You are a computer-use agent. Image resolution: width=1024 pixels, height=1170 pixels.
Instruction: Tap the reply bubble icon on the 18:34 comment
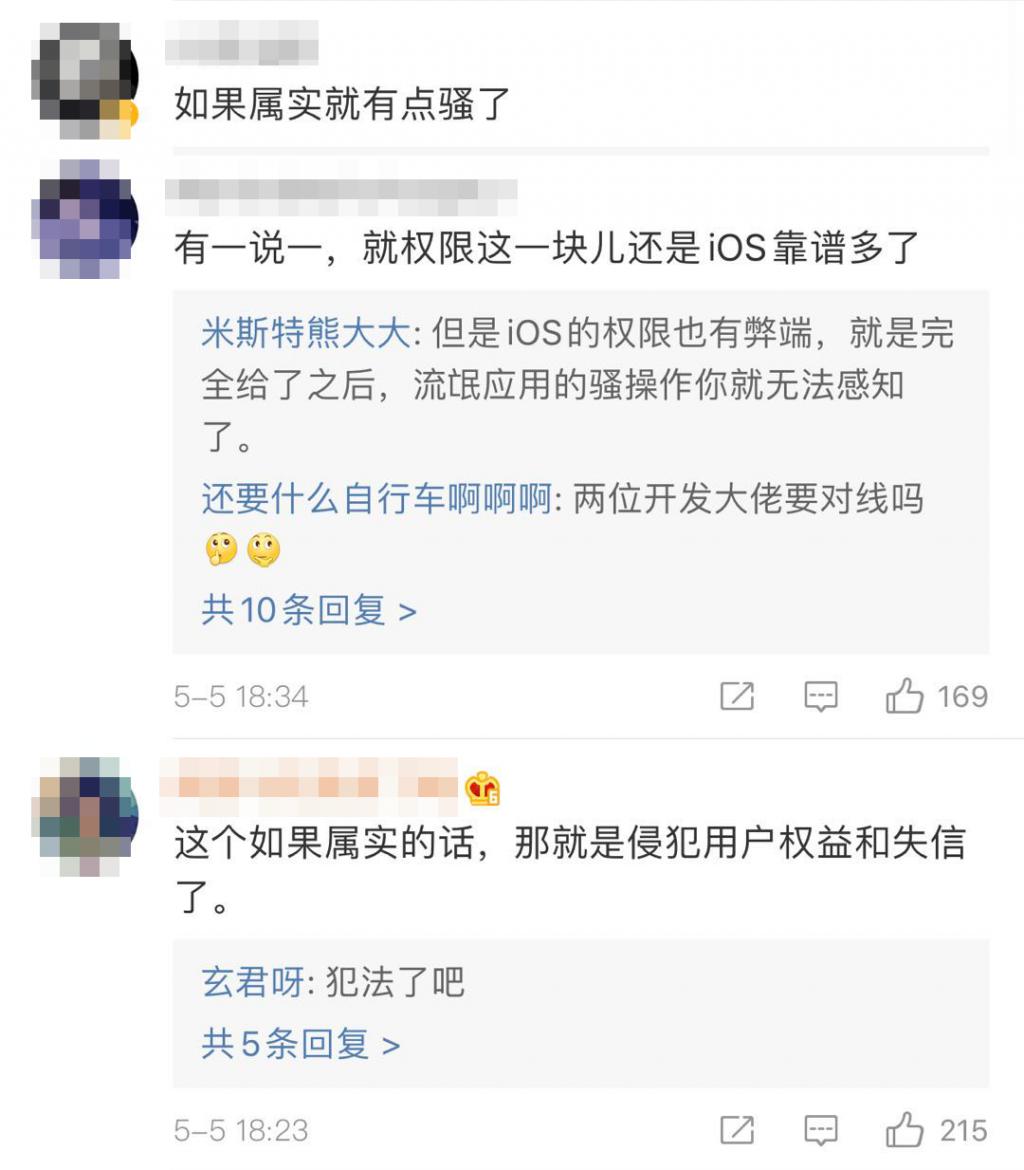tap(820, 697)
